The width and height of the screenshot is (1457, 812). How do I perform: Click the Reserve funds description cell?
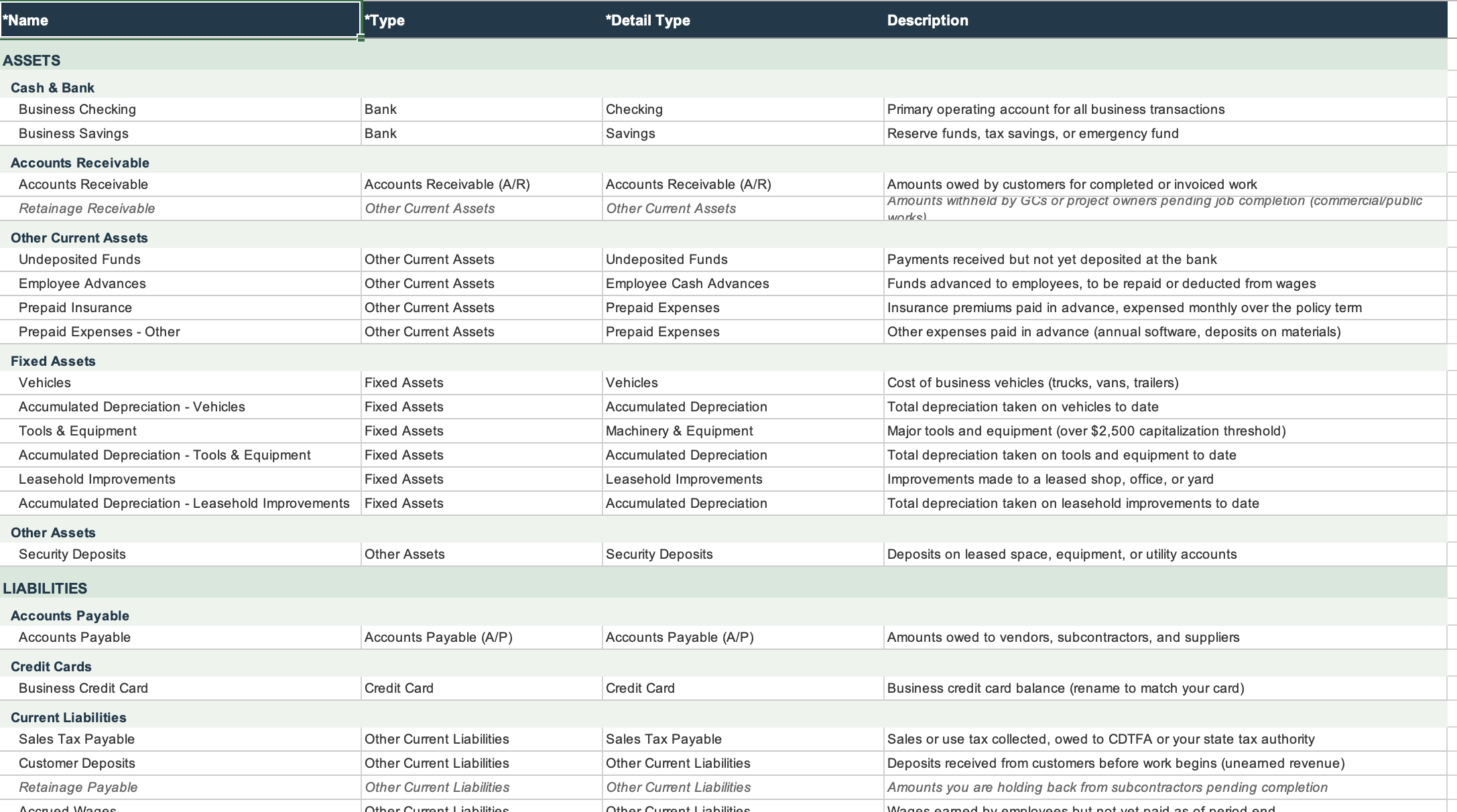[x=1165, y=133]
